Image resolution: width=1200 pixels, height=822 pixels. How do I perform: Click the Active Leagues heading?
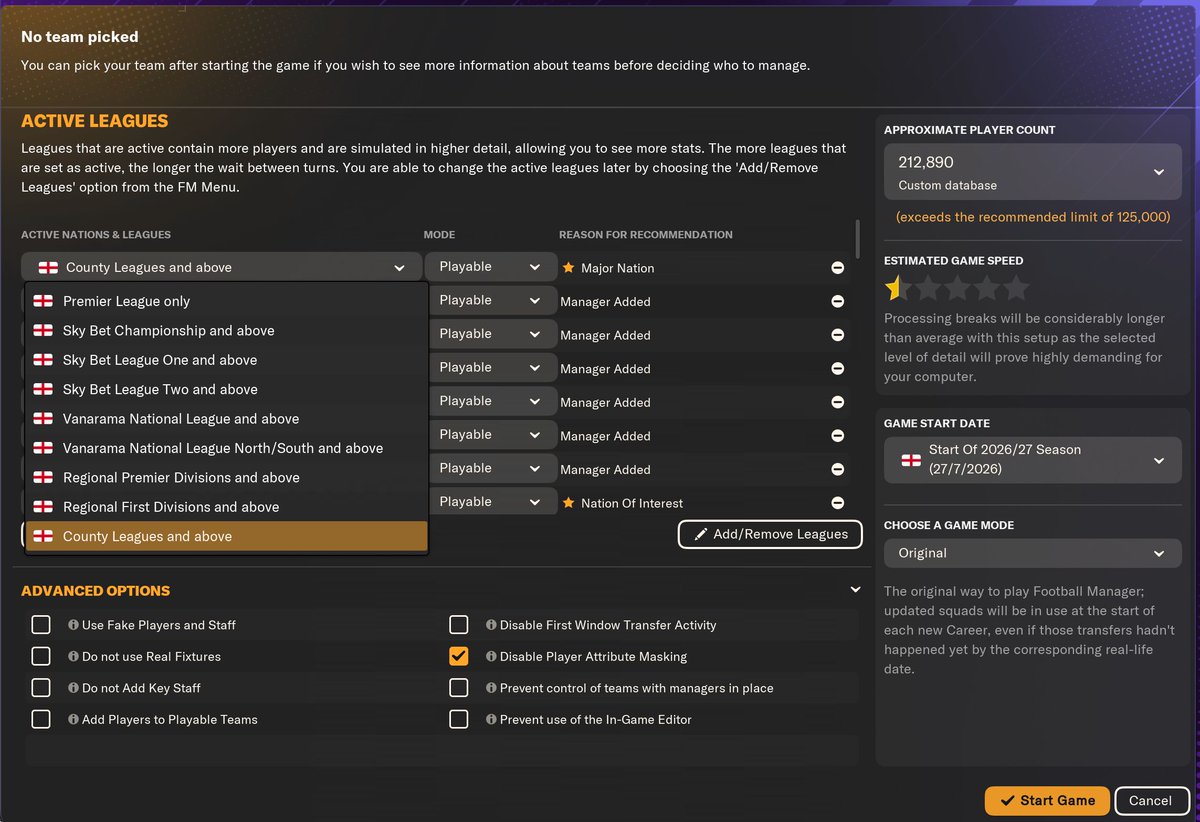pos(95,121)
